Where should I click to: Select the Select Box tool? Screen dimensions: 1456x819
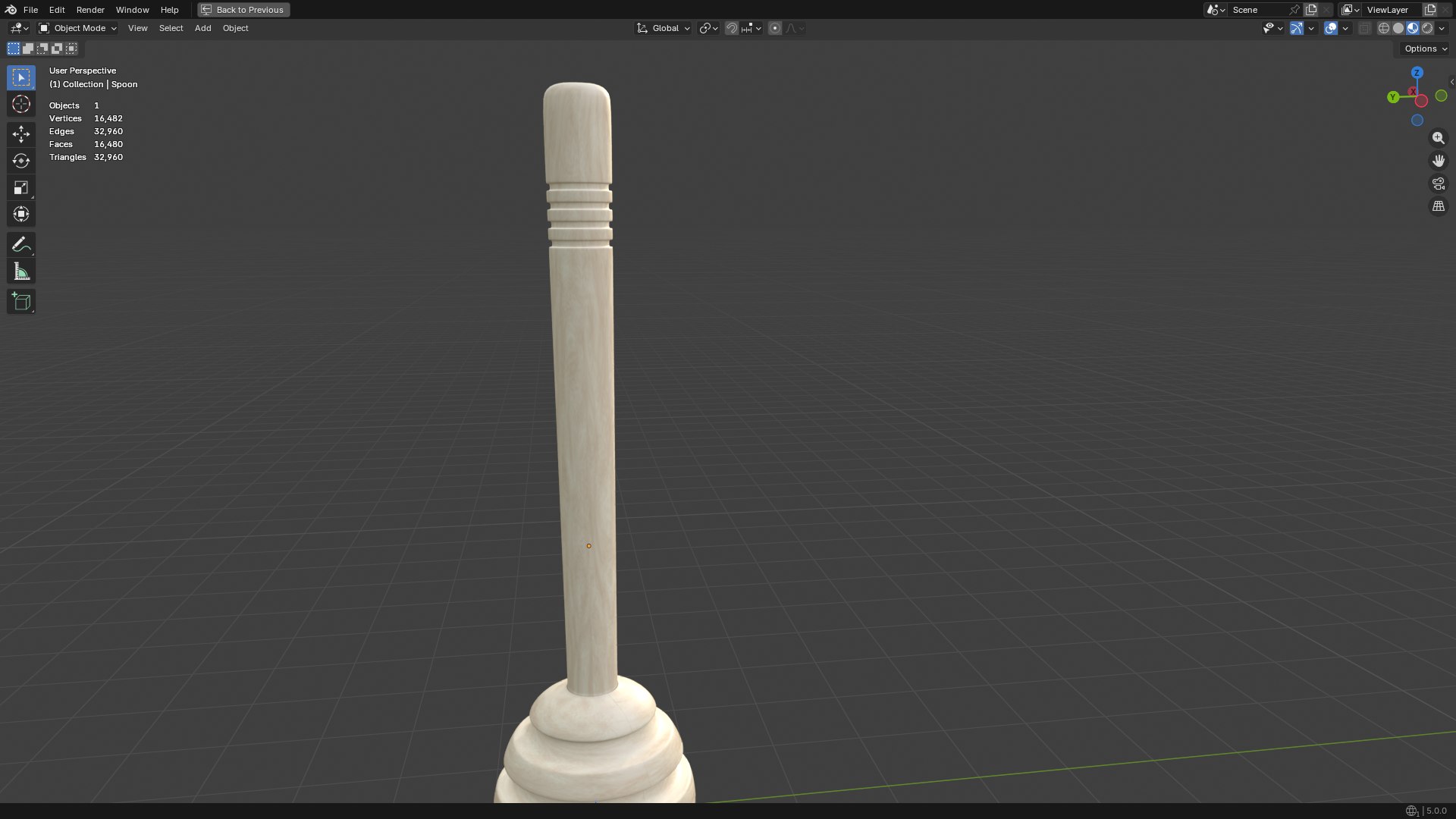tap(21, 77)
